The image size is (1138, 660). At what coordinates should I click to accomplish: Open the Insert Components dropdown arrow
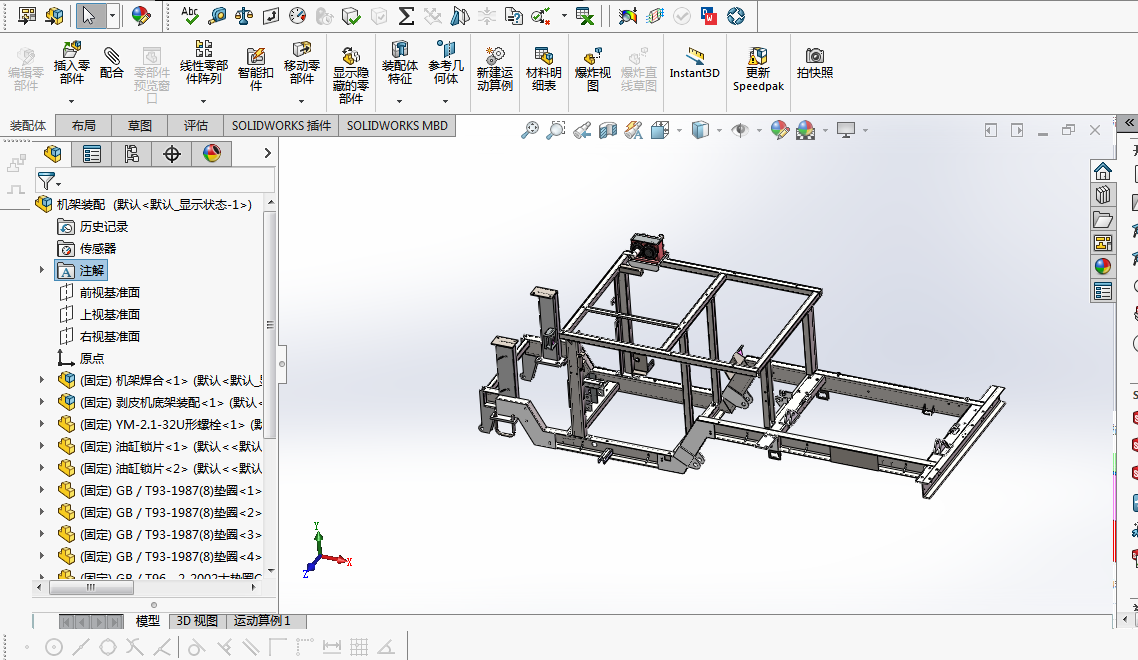click(71, 101)
